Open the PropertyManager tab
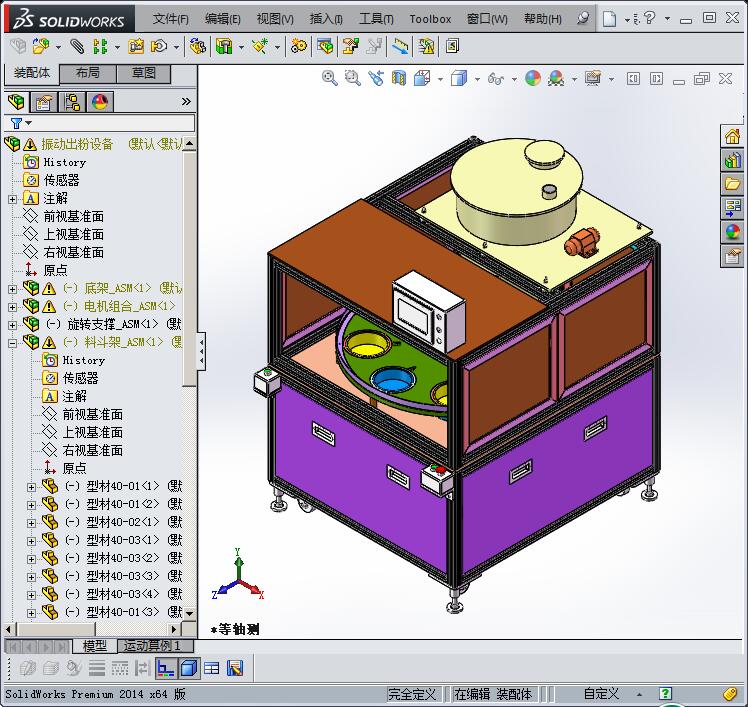This screenshot has height=707, width=748. tap(43, 102)
